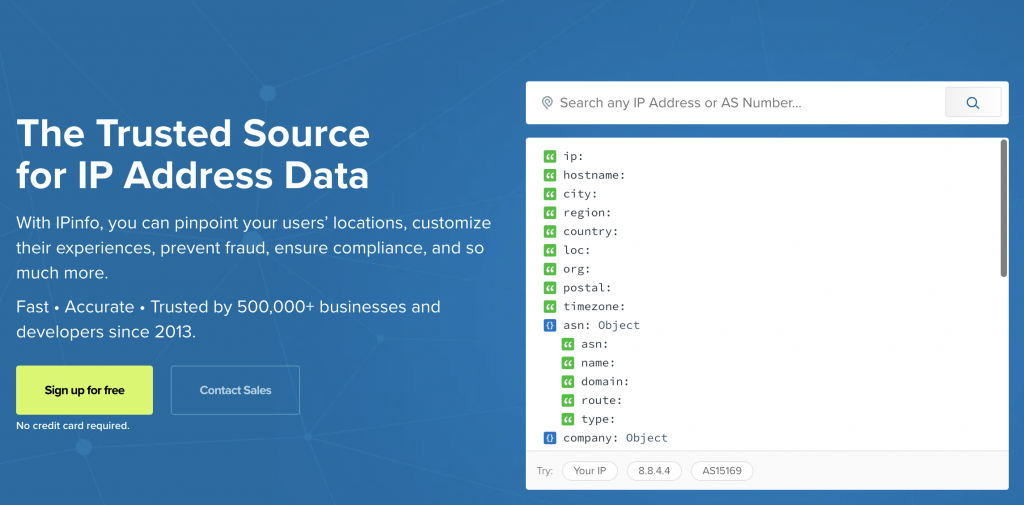Image resolution: width=1024 pixels, height=505 pixels.
Task: Click the location pin icon in search box
Action: click(547, 103)
